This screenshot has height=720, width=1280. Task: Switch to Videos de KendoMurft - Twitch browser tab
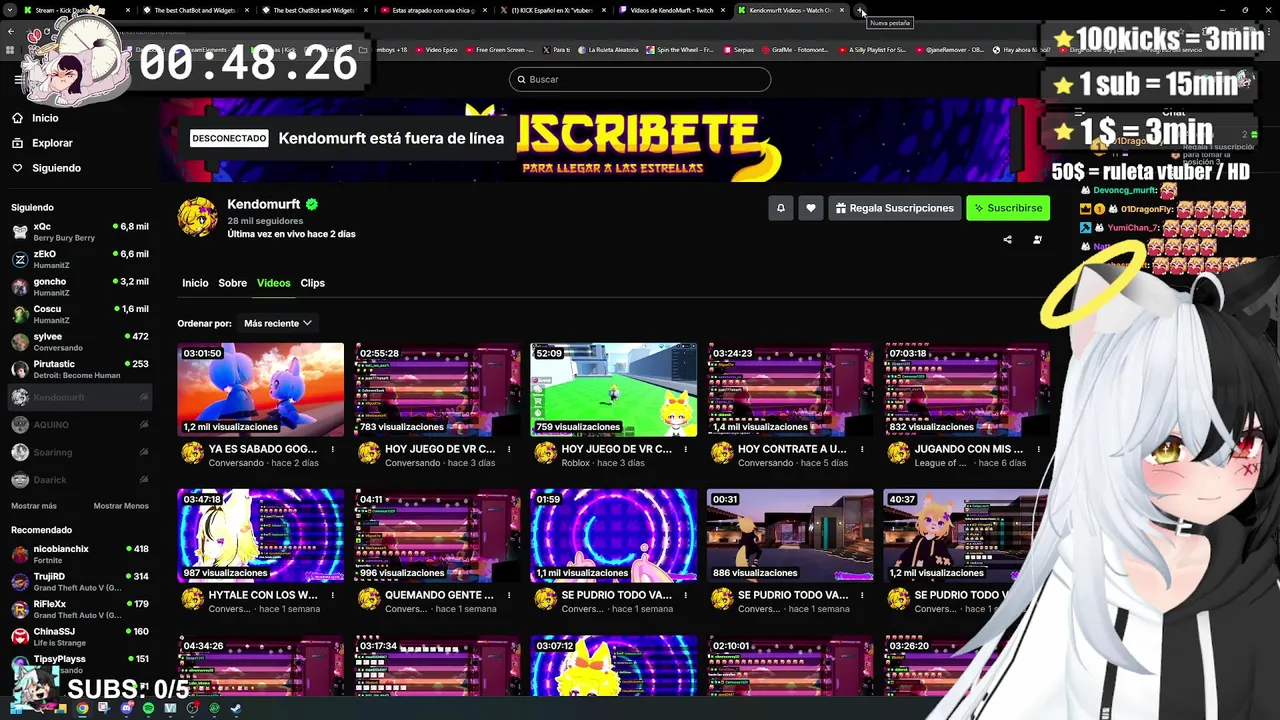[x=672, y=10]
